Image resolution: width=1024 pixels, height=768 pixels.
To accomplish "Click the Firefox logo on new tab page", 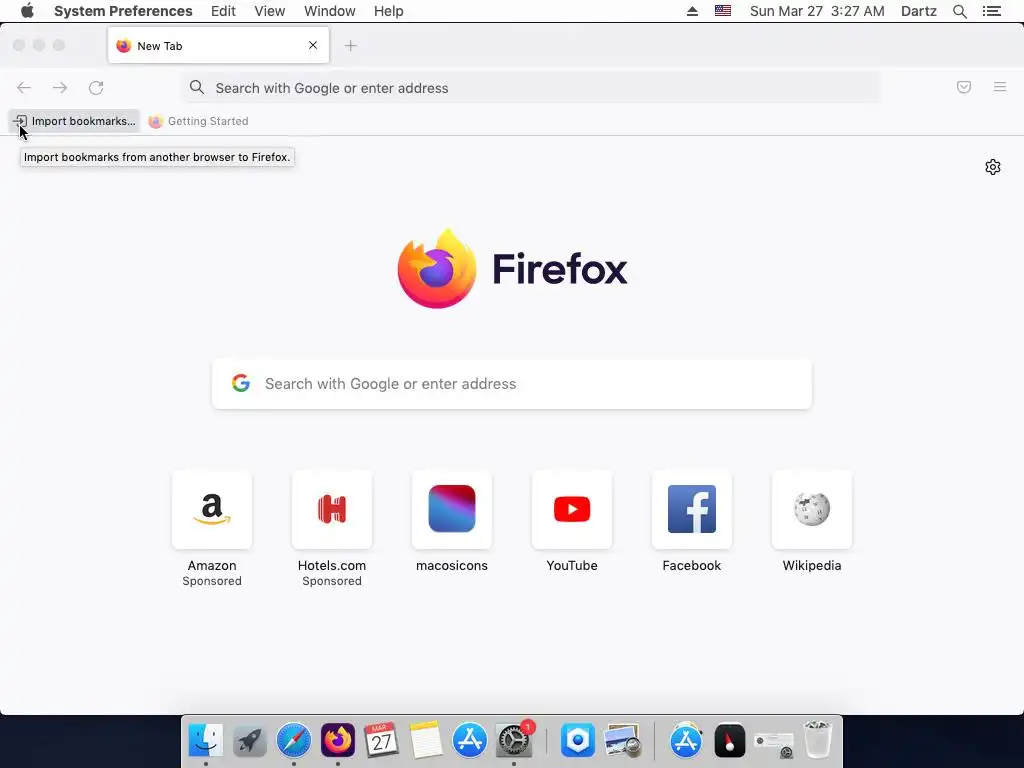I will (437, 268).
